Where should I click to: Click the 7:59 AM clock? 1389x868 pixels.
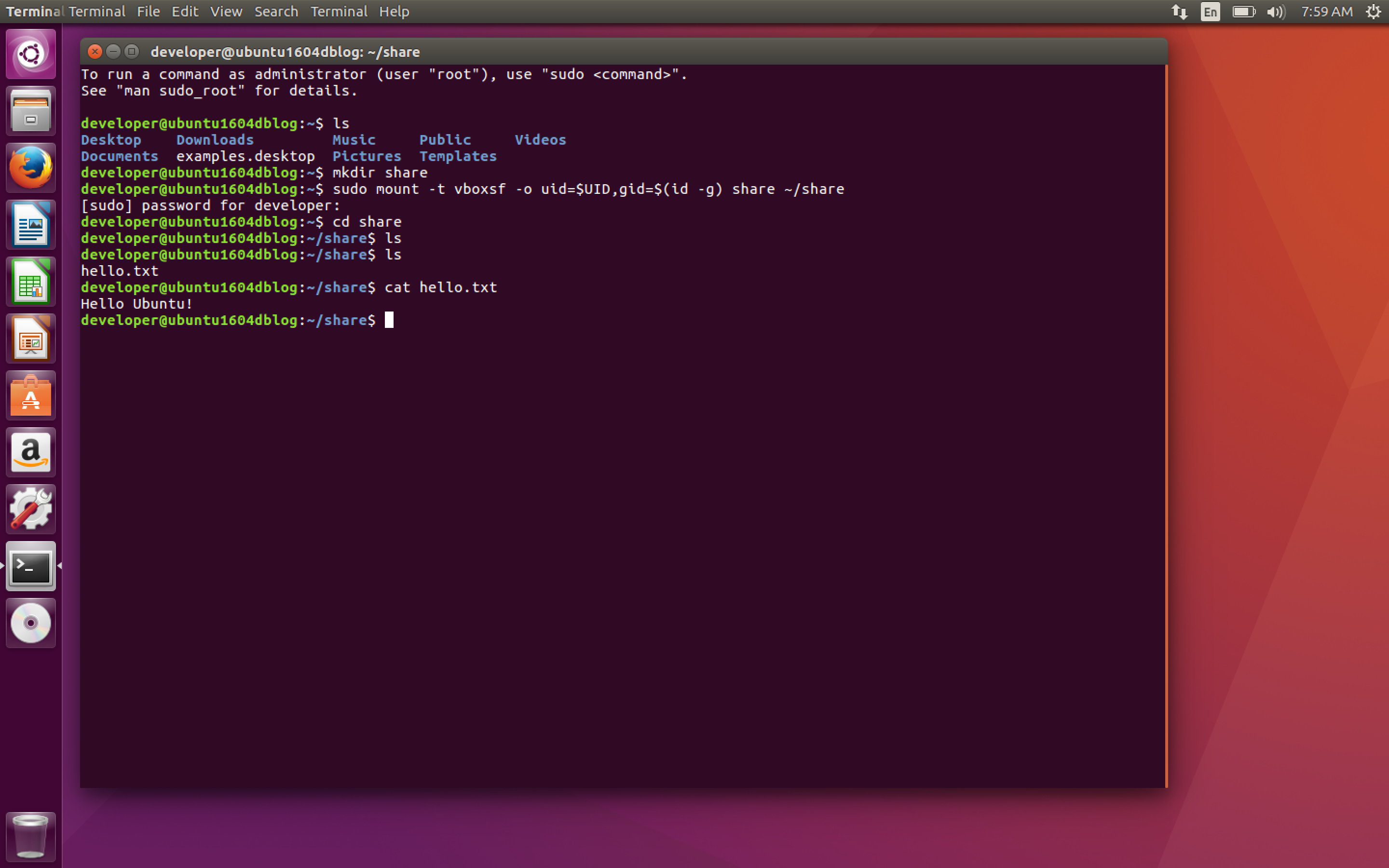pyautogui.click(x=1326, y=12)
